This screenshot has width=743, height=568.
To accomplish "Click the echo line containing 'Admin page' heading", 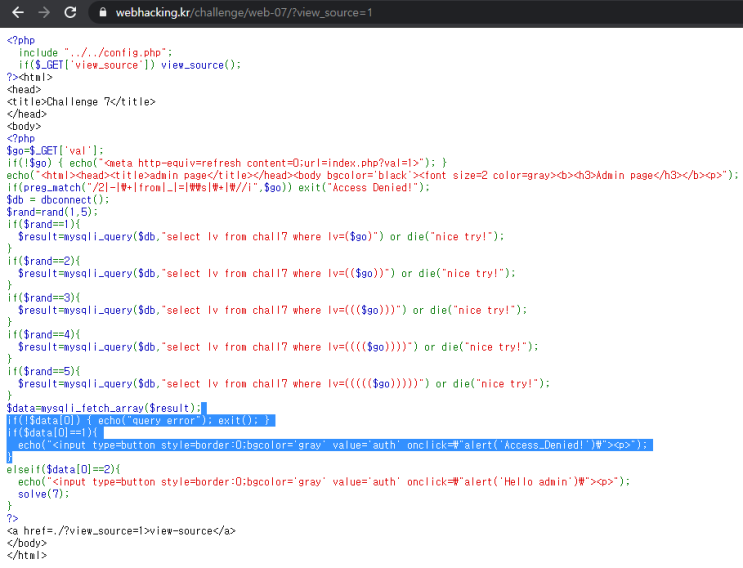I will (x=372, y=175).
